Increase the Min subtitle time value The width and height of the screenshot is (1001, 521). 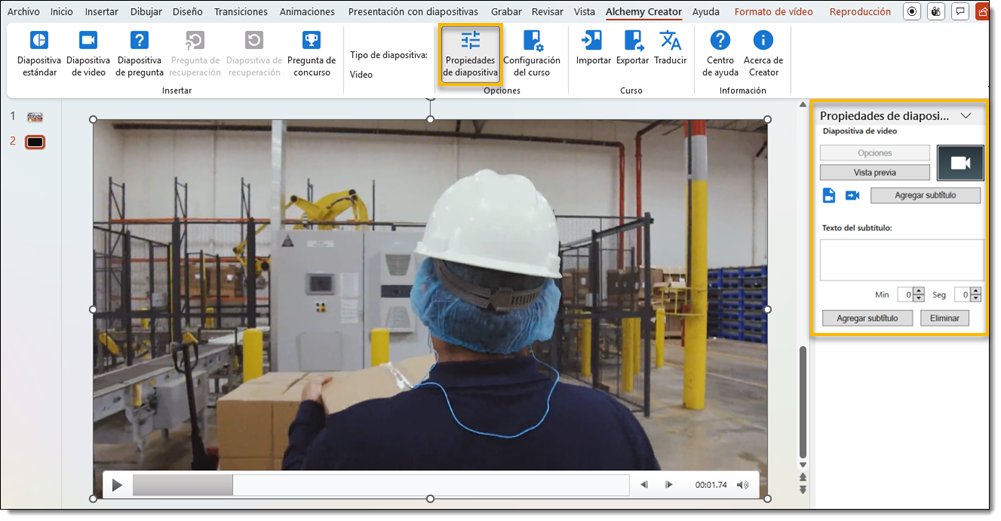point(919,290)
